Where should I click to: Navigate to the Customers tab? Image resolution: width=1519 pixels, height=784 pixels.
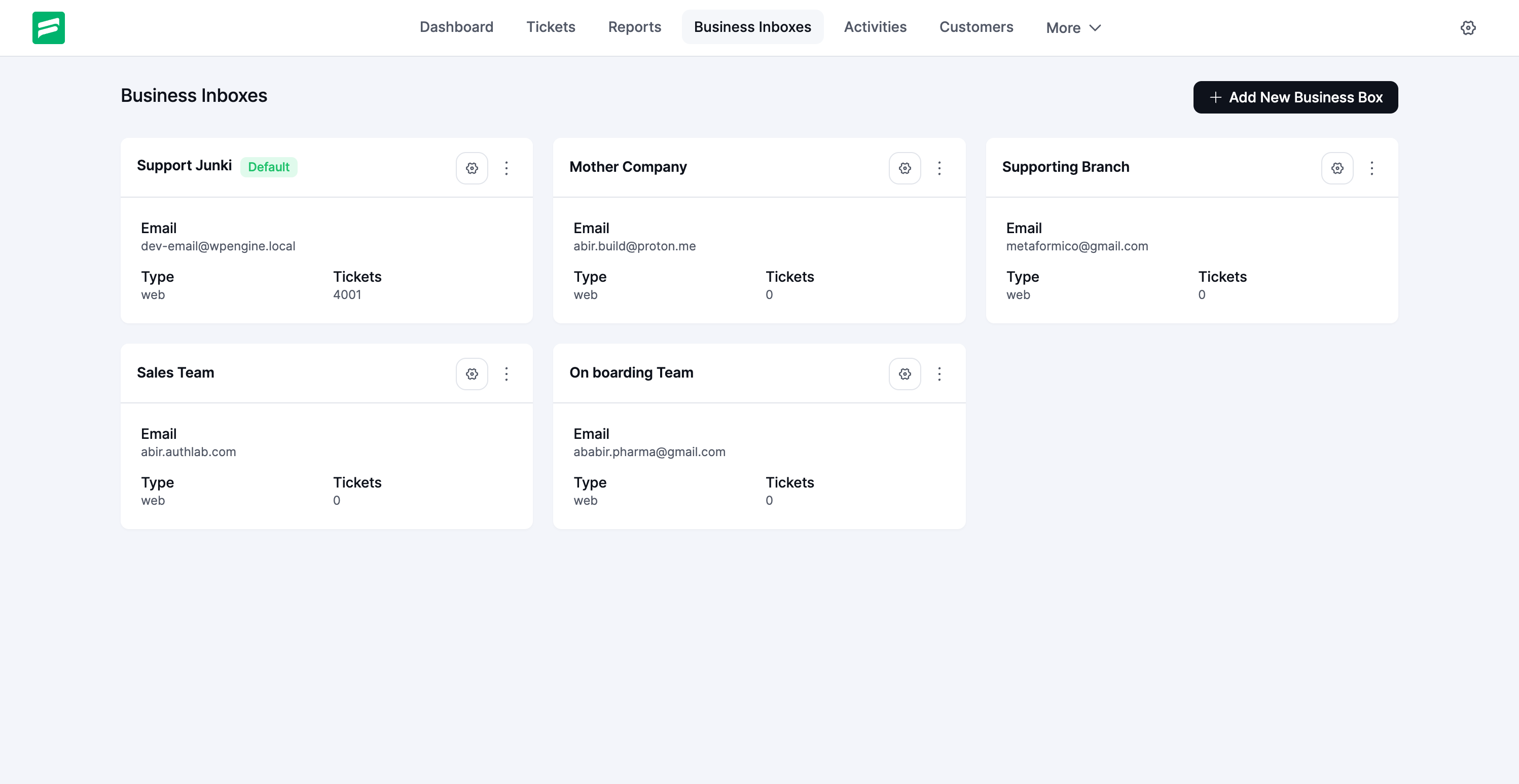[975, 27]
